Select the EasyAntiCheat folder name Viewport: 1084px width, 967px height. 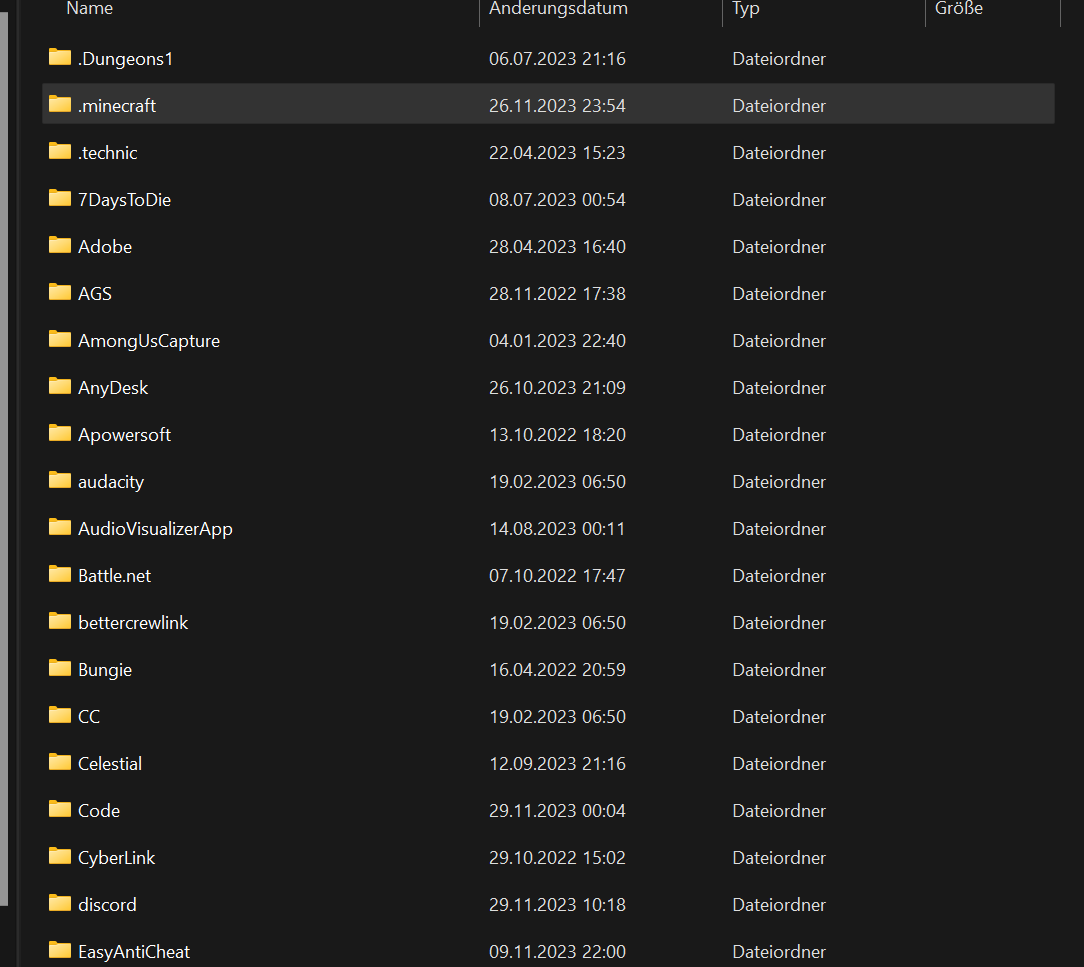point(134,952)
